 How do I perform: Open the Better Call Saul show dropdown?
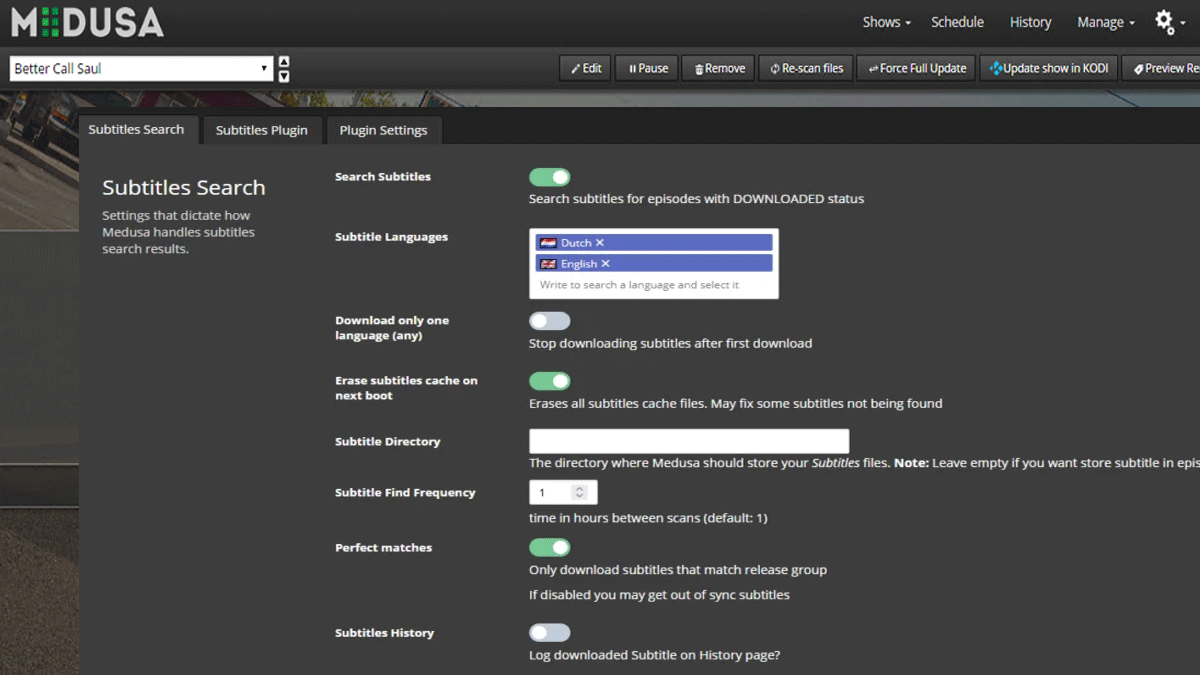coord(141,68)
